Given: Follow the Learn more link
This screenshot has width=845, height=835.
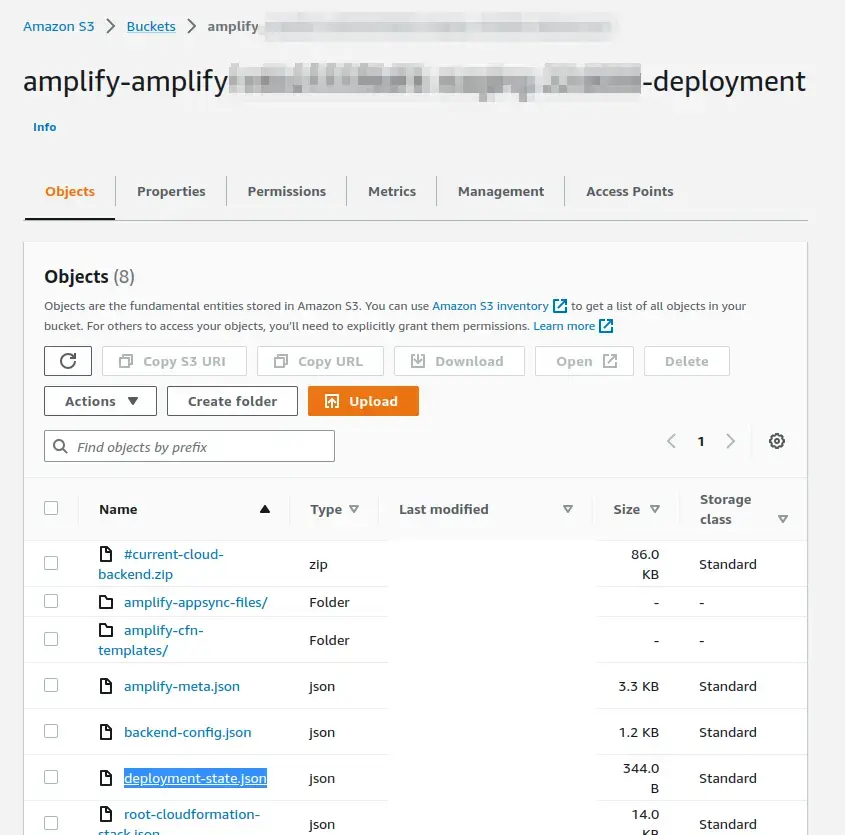Looking at the screenshot, I should [x=564, y=326].
